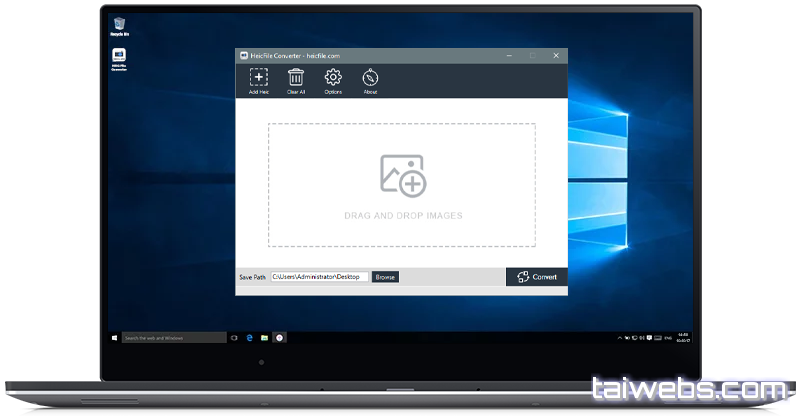This screenshot has height=417, width=800.
Task: Open the About compass icon
Action: (x=370, y=78)
